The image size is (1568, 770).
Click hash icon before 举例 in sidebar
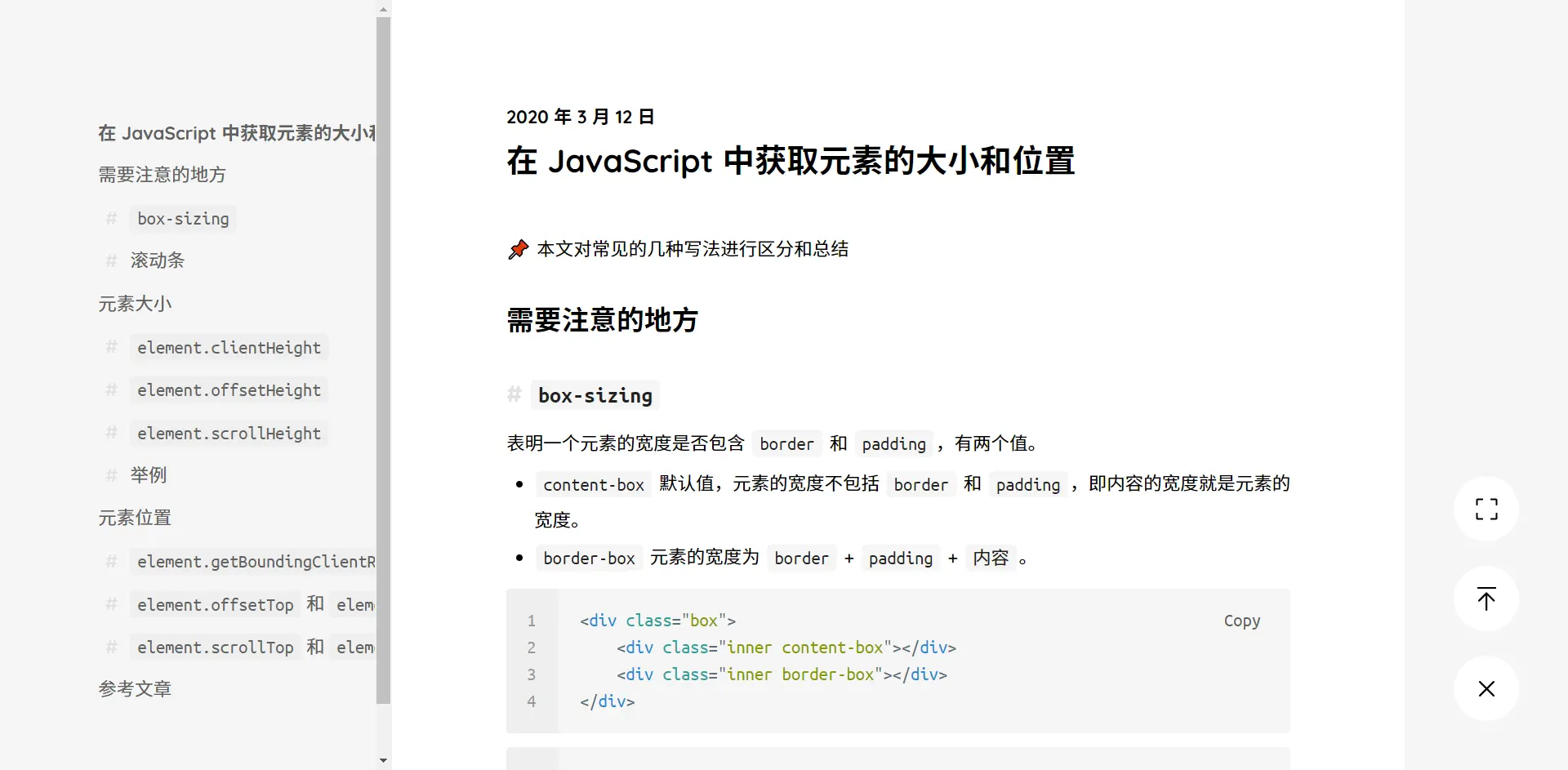112,475
